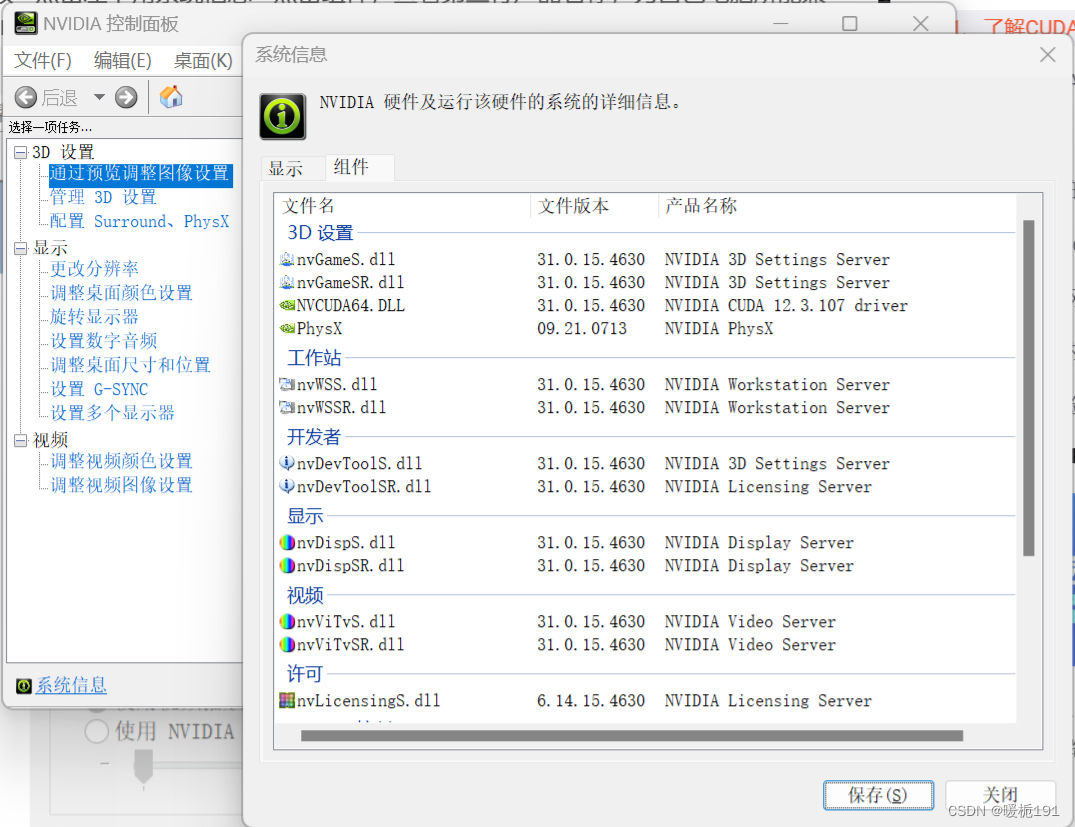Open 管理 3D 设置 task

pyautogui.click(x=103, y=197)
